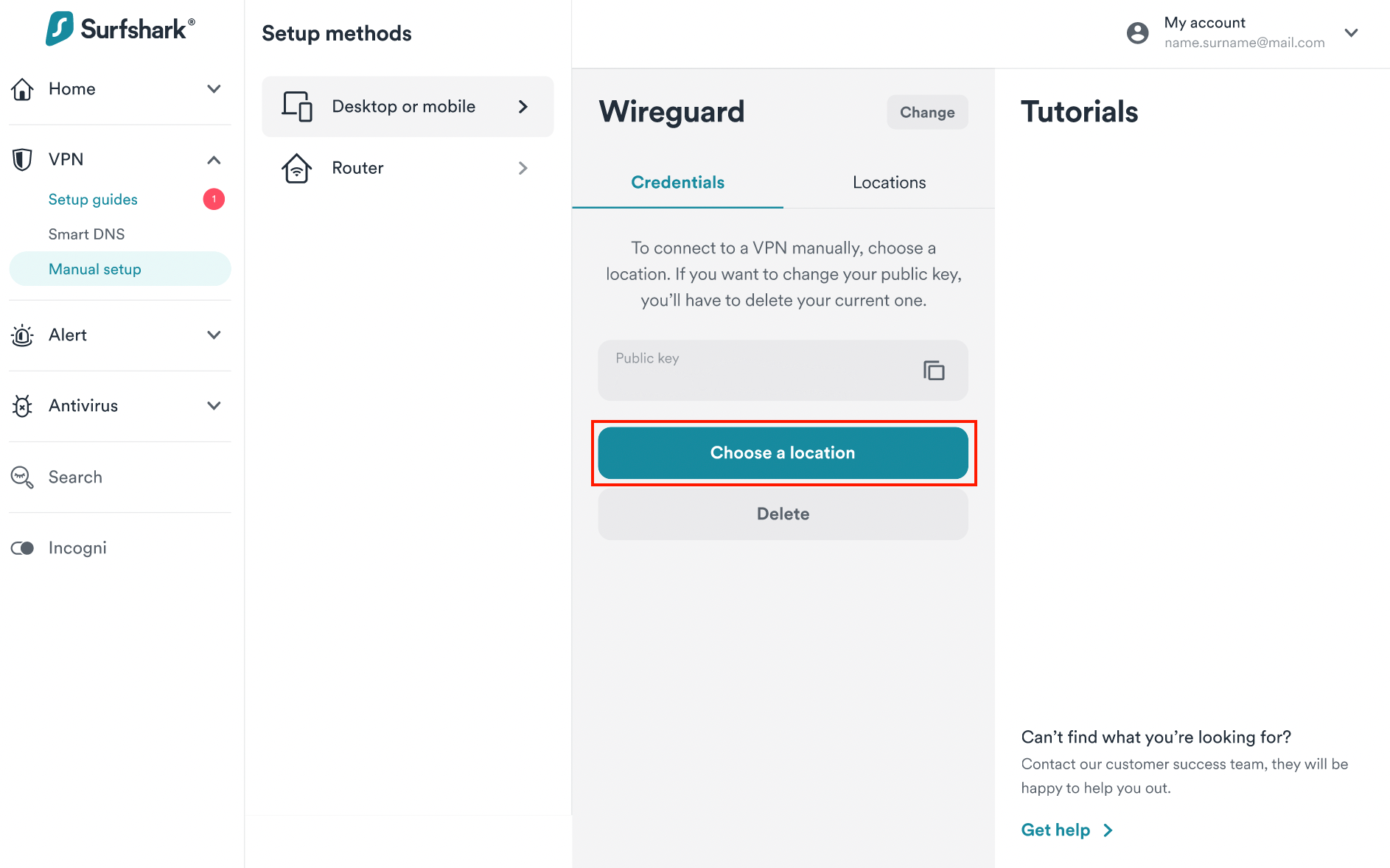
Task: Click the Alert siren icon
Action: 22,335
